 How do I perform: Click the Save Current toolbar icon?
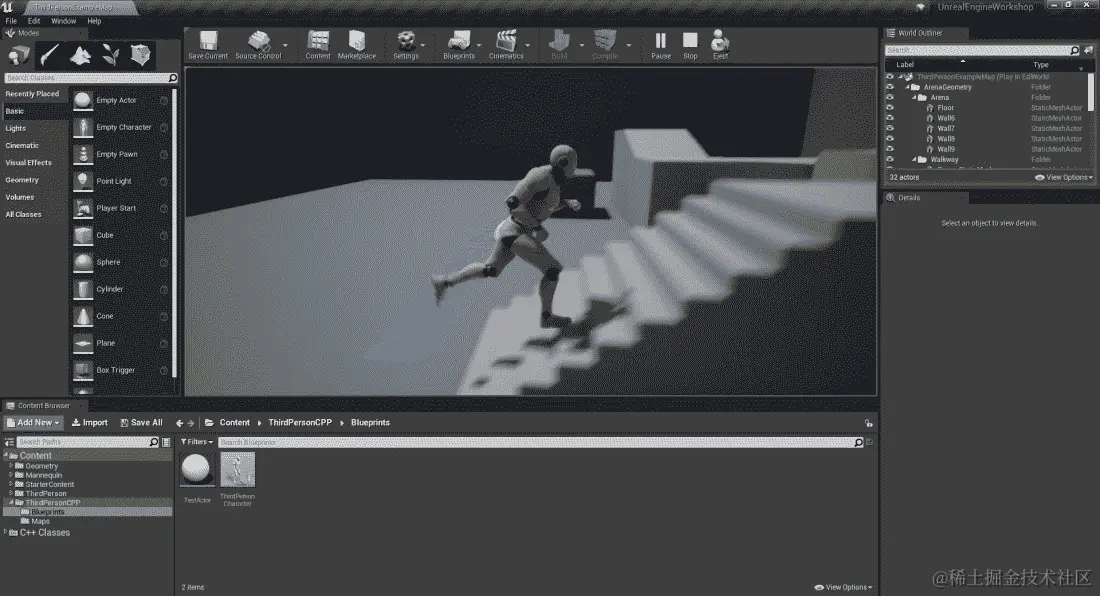pos(208,41)
